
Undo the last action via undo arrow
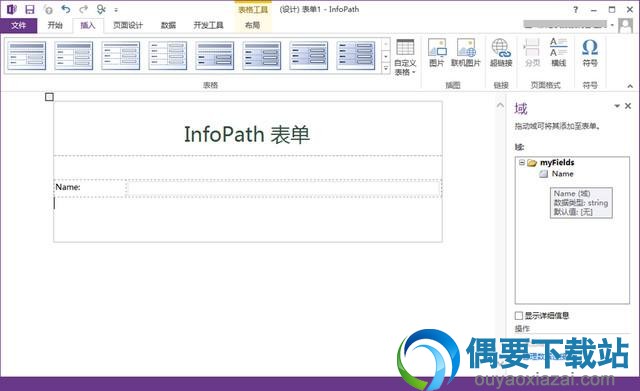[x=66, y=9]
